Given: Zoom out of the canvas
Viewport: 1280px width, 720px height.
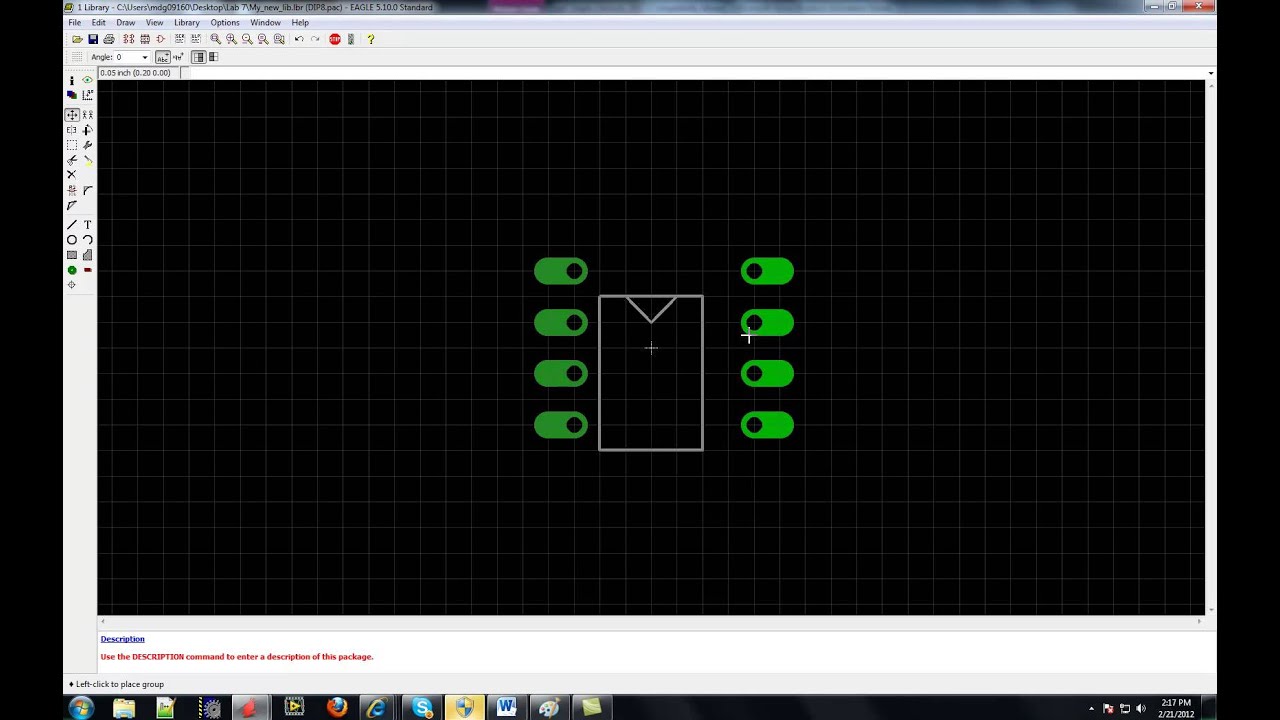Looking at the screenshot, I should [247, 39].
